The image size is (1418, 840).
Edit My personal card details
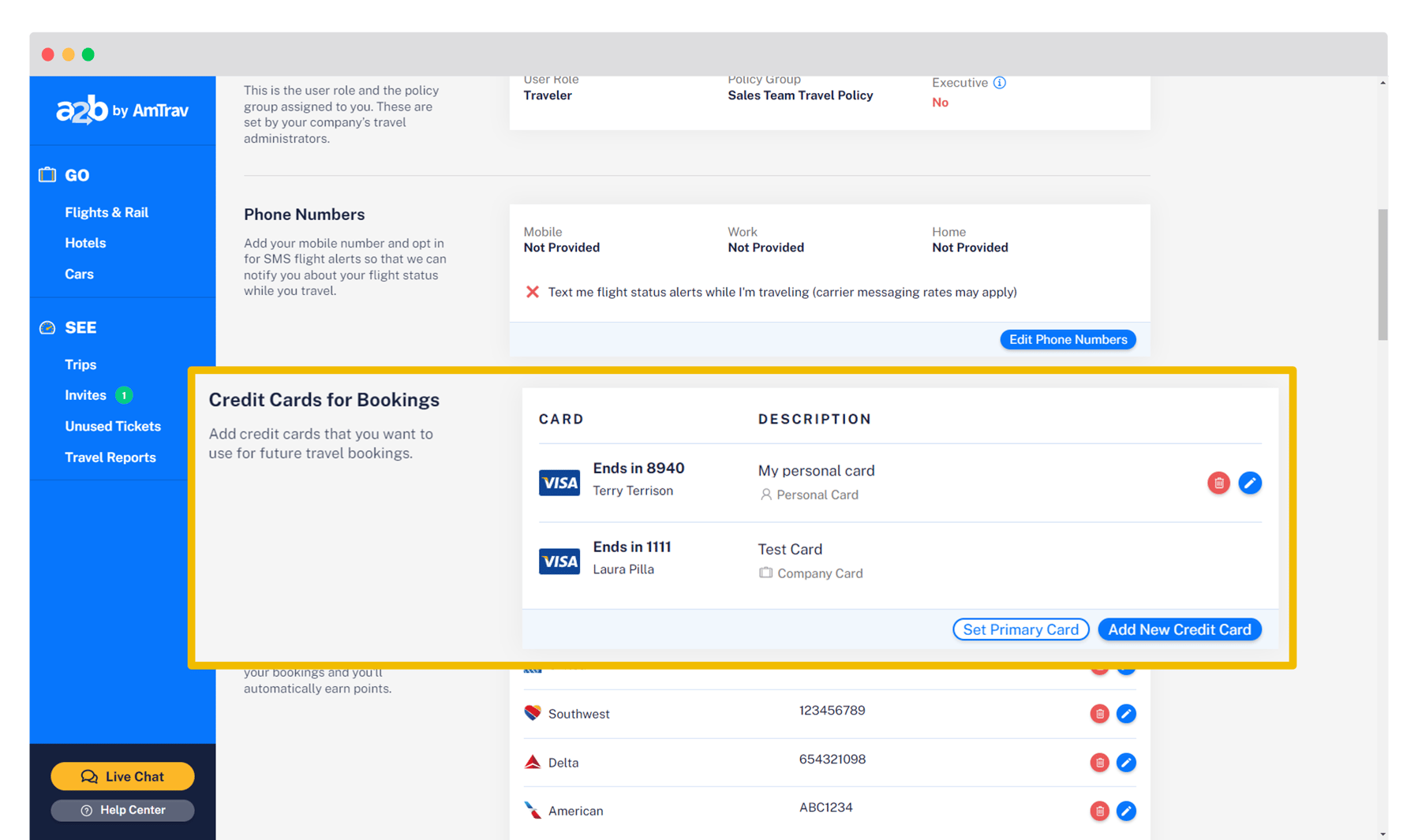[x=1250, y=483]
